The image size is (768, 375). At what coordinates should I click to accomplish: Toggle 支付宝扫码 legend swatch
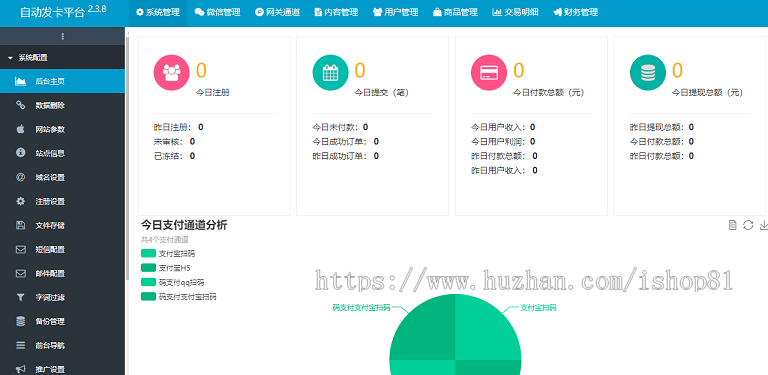148,253
